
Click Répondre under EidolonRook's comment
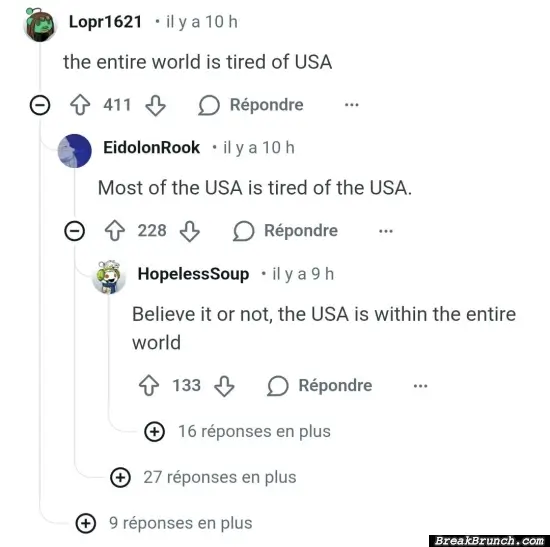tap(285, 231)
